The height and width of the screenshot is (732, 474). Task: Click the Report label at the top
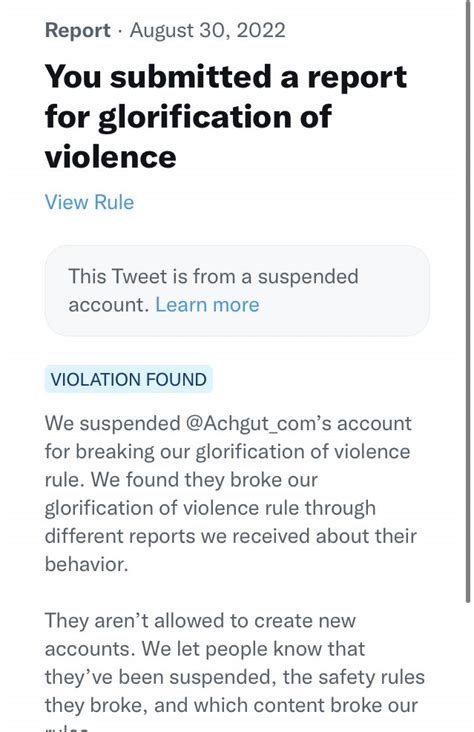[x=78, y=30]
